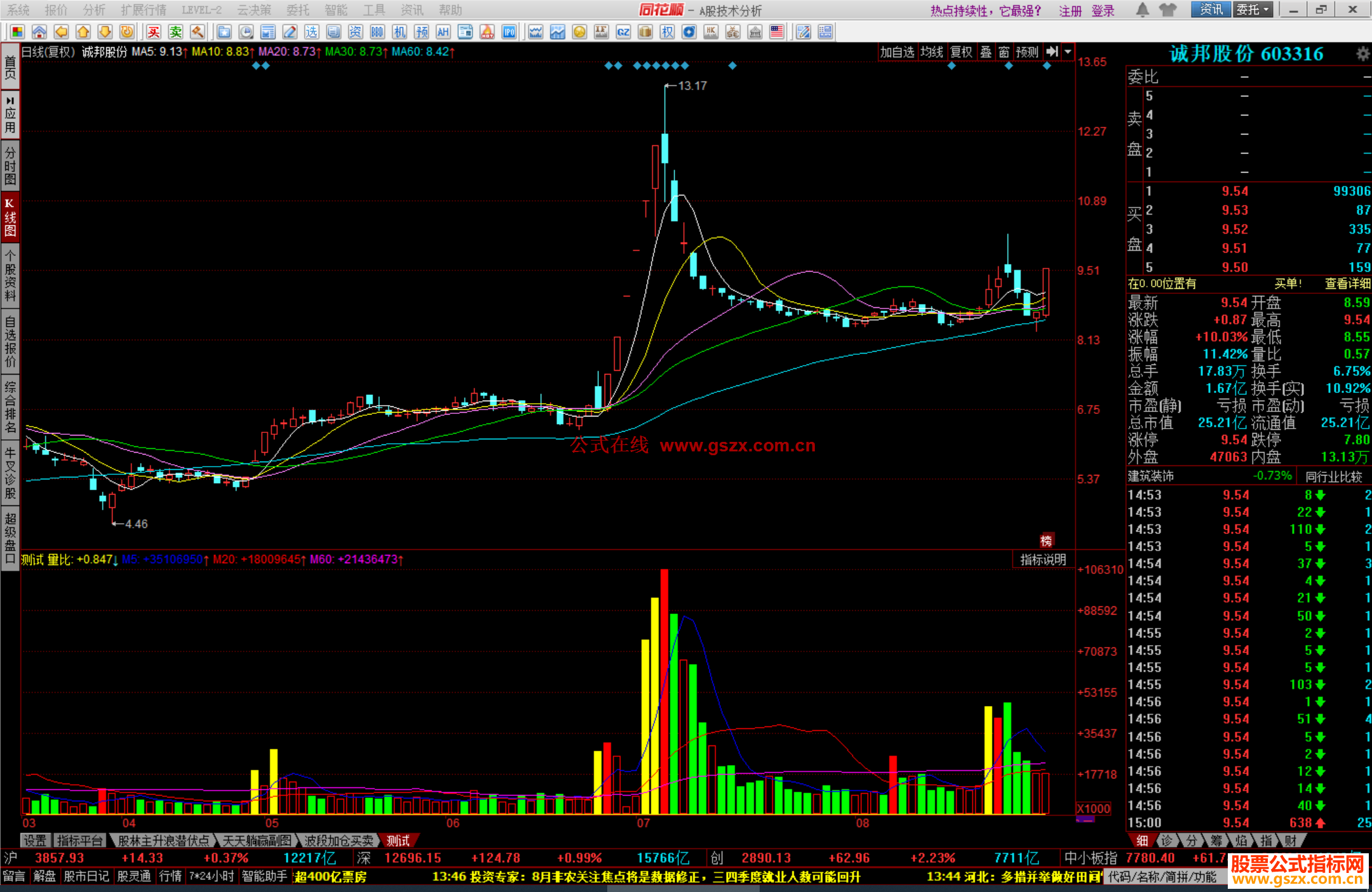
Task: Click the US flag market icon
Action: click(x=776, y=32)
